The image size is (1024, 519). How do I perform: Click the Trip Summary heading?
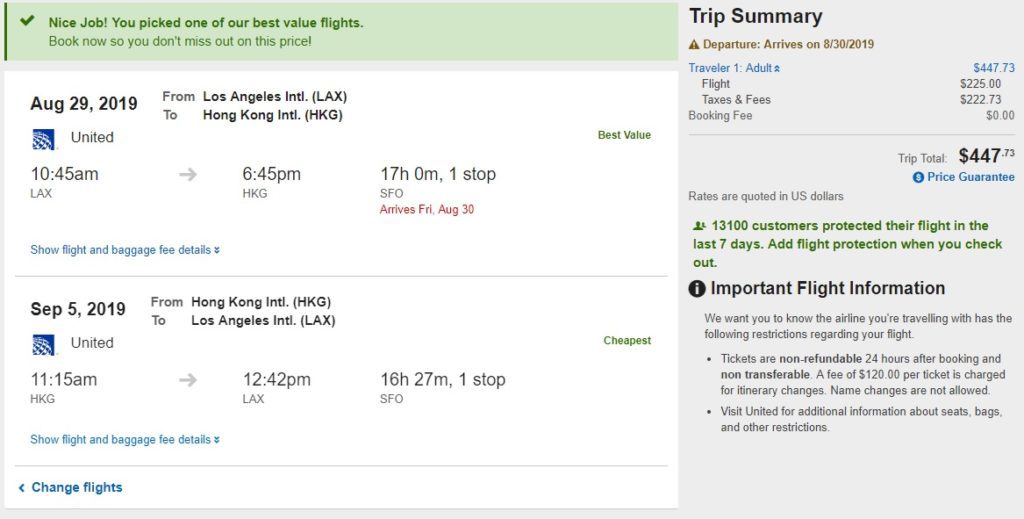755,17
